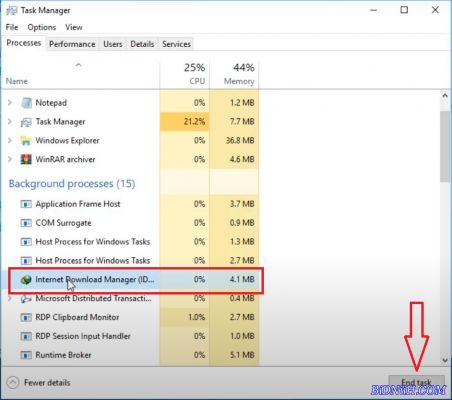Click the RDP Session Input Handler icon

point(26,336)
